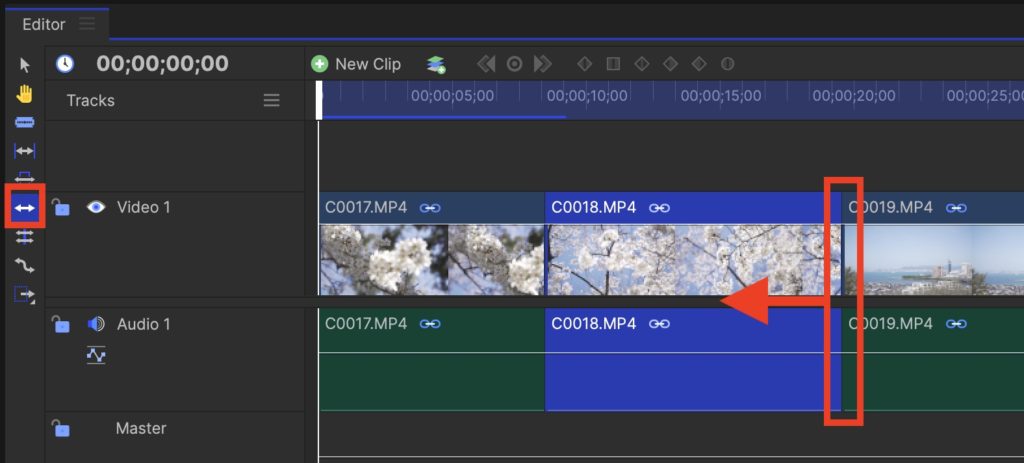The height and width of the screenshot is (463, 1024).
Task: Click the audio envelope icon under Audio 1
Action: click(96, 355)
